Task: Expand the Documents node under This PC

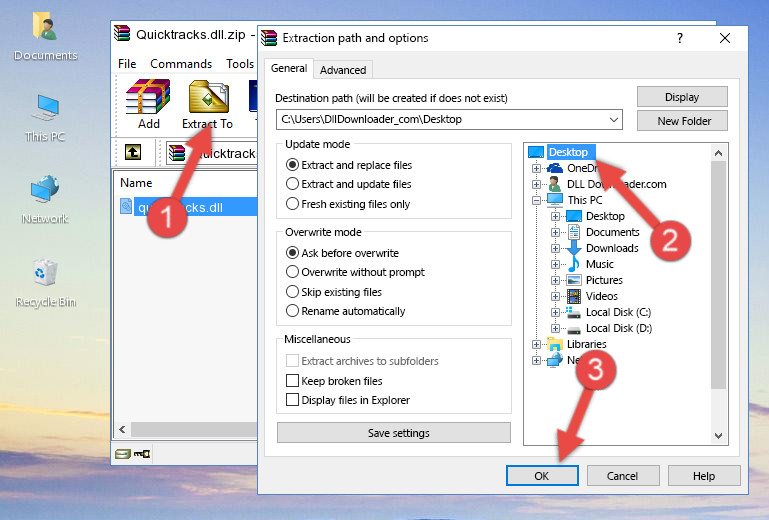Action: pos(555,232)
